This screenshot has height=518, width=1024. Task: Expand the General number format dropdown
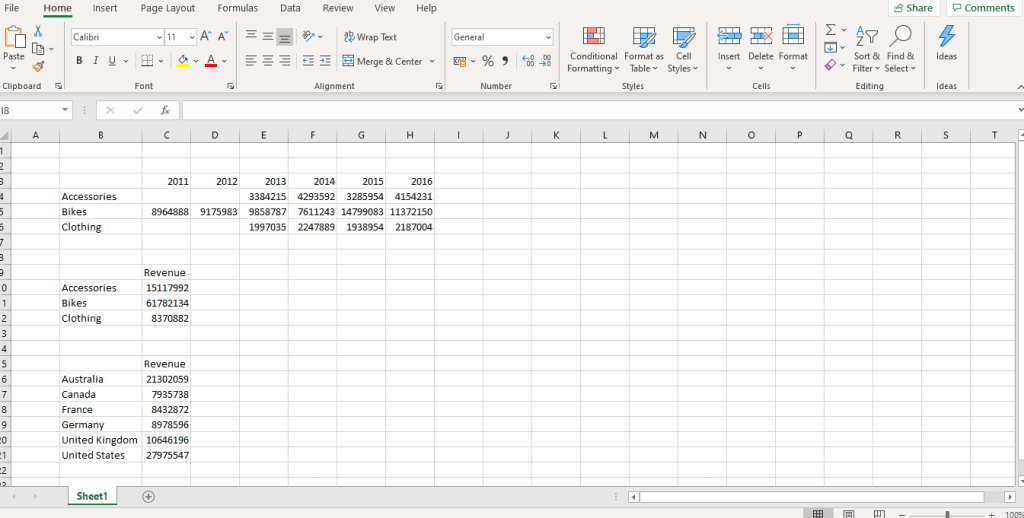coord(548,37)
